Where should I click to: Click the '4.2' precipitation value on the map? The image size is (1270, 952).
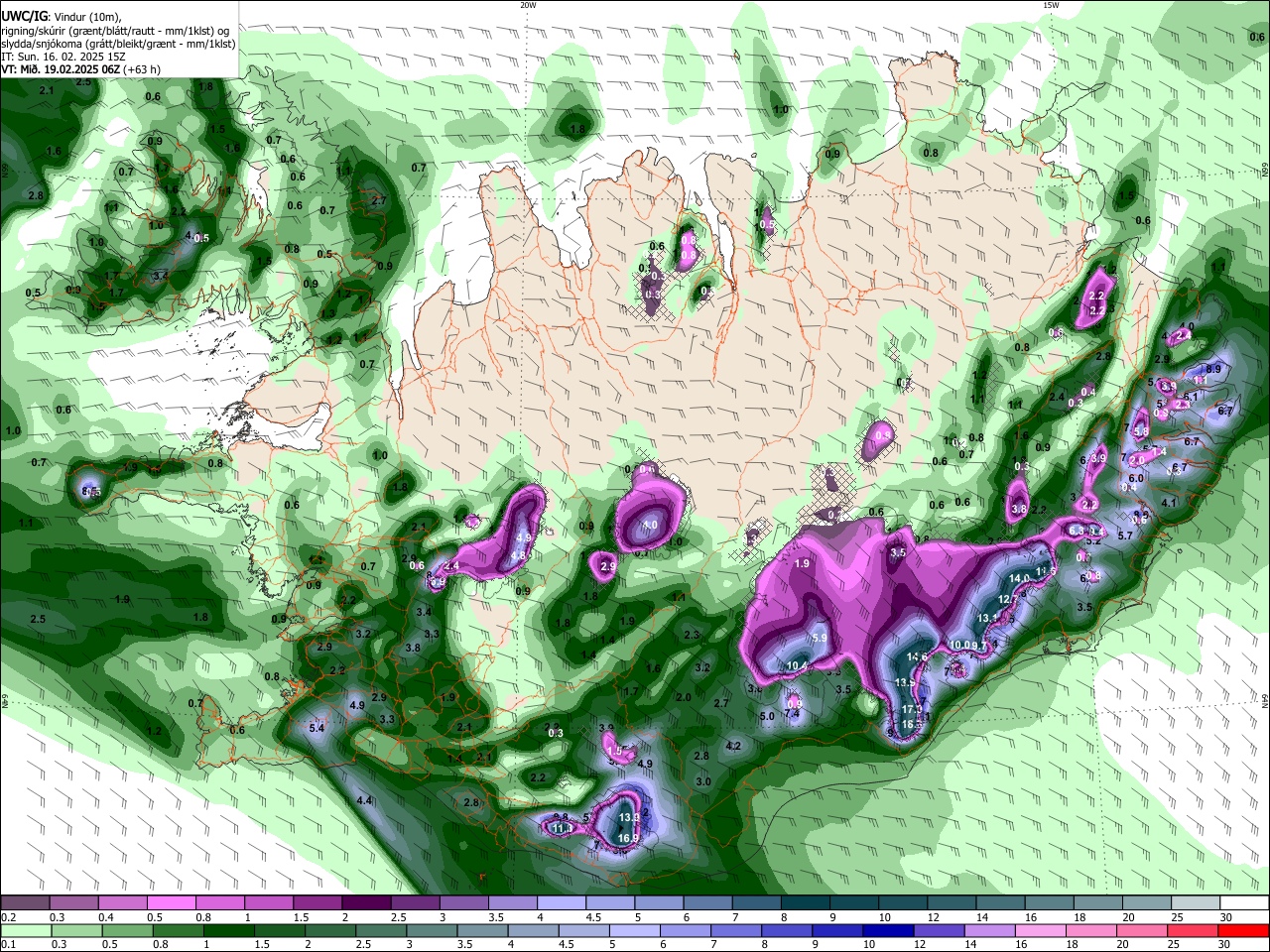(x=734, y=746)
